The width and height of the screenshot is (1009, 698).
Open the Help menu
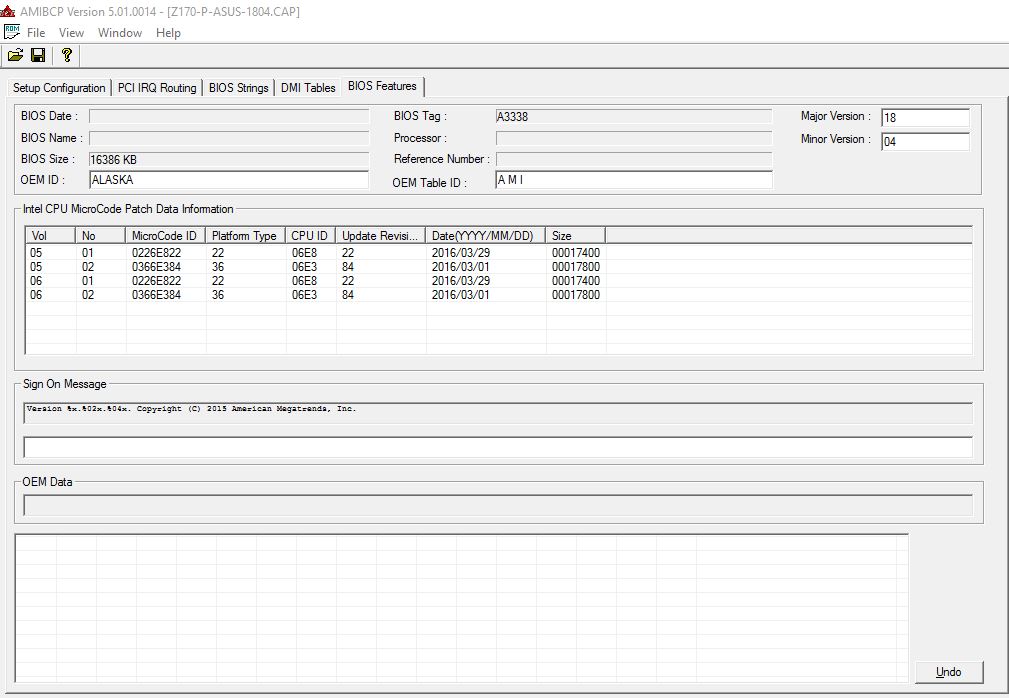pos(168,33)
